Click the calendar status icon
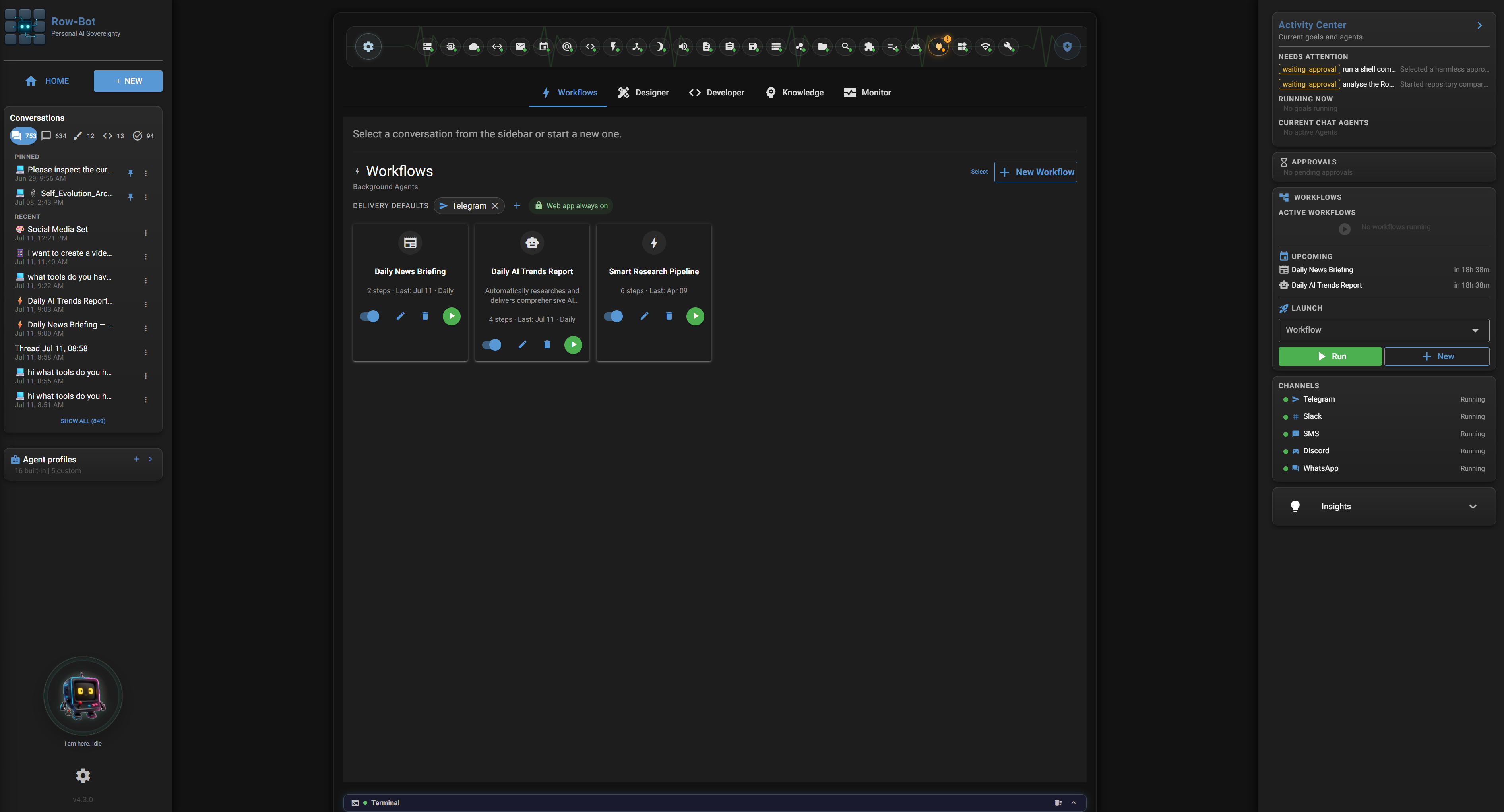The width and height of the screenshot is (1504, 812). 544,47
